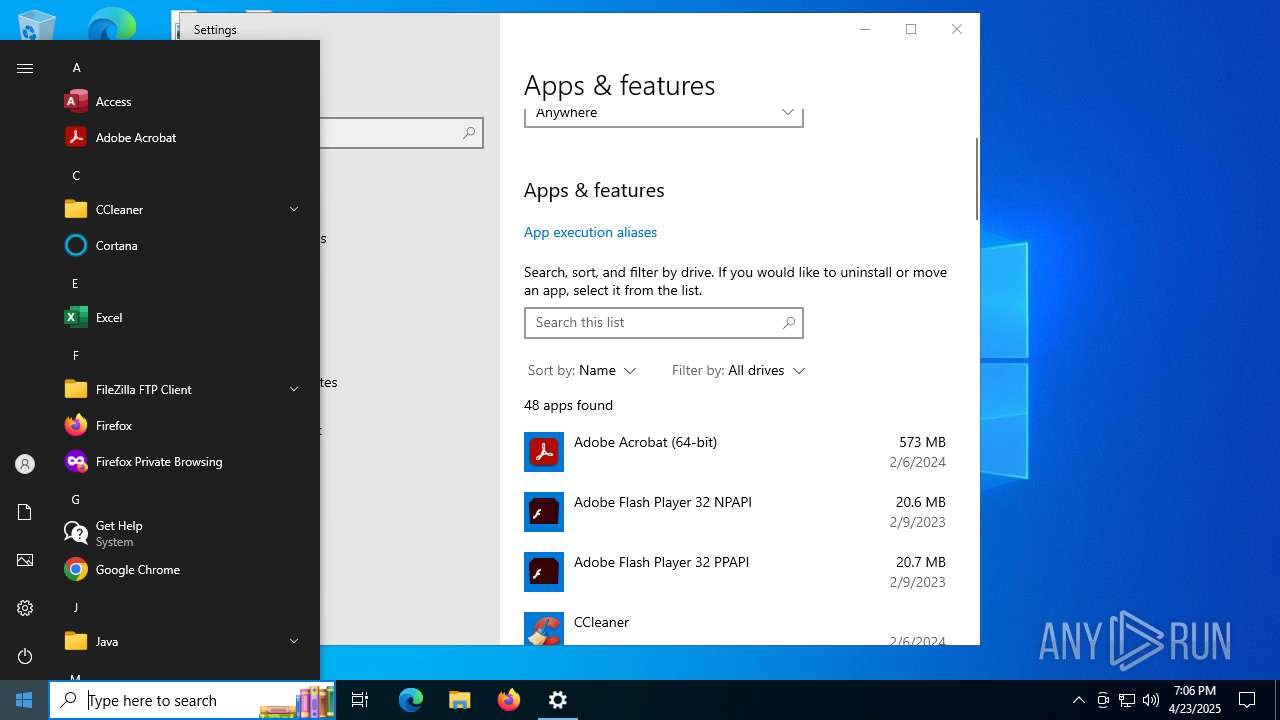1280x720 pixels.
Task: Click the network icon in system tray
Action: (1127, 700)
